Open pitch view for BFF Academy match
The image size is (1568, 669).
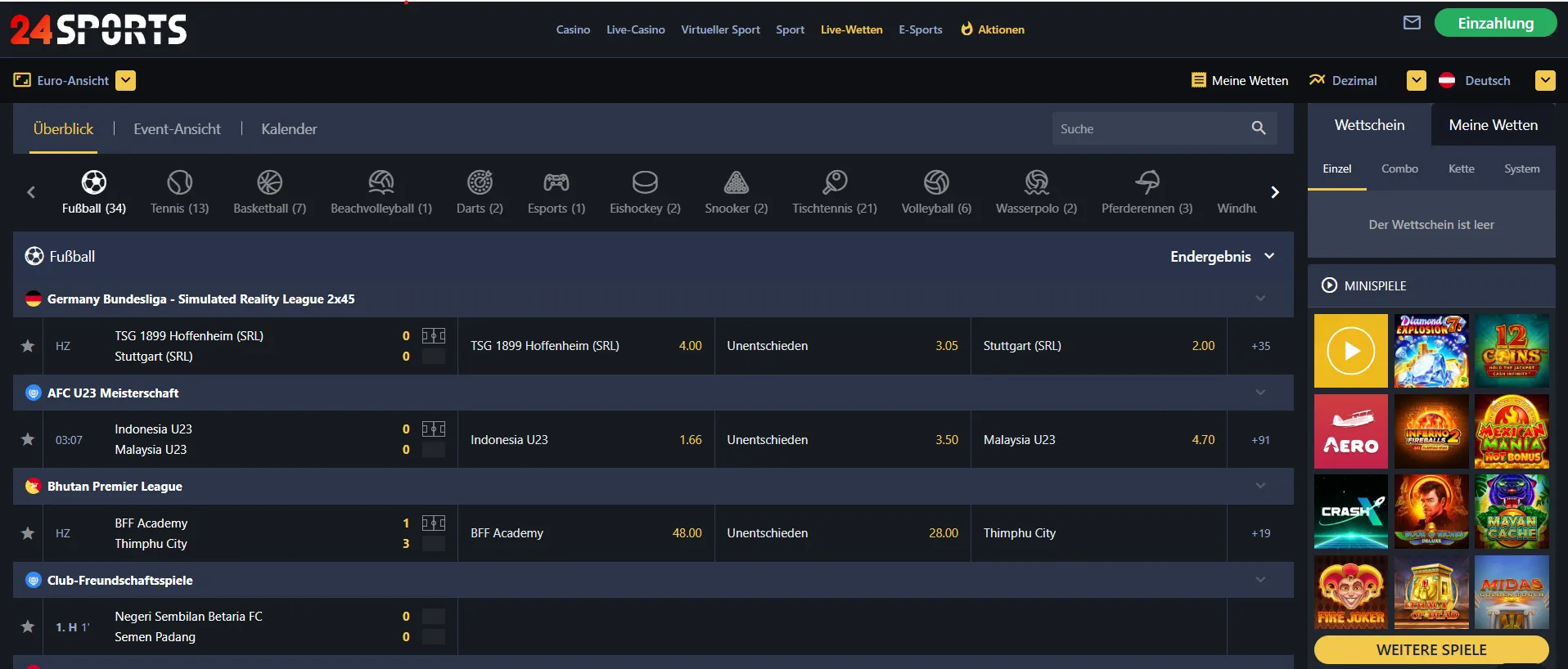tap(434, 523)
